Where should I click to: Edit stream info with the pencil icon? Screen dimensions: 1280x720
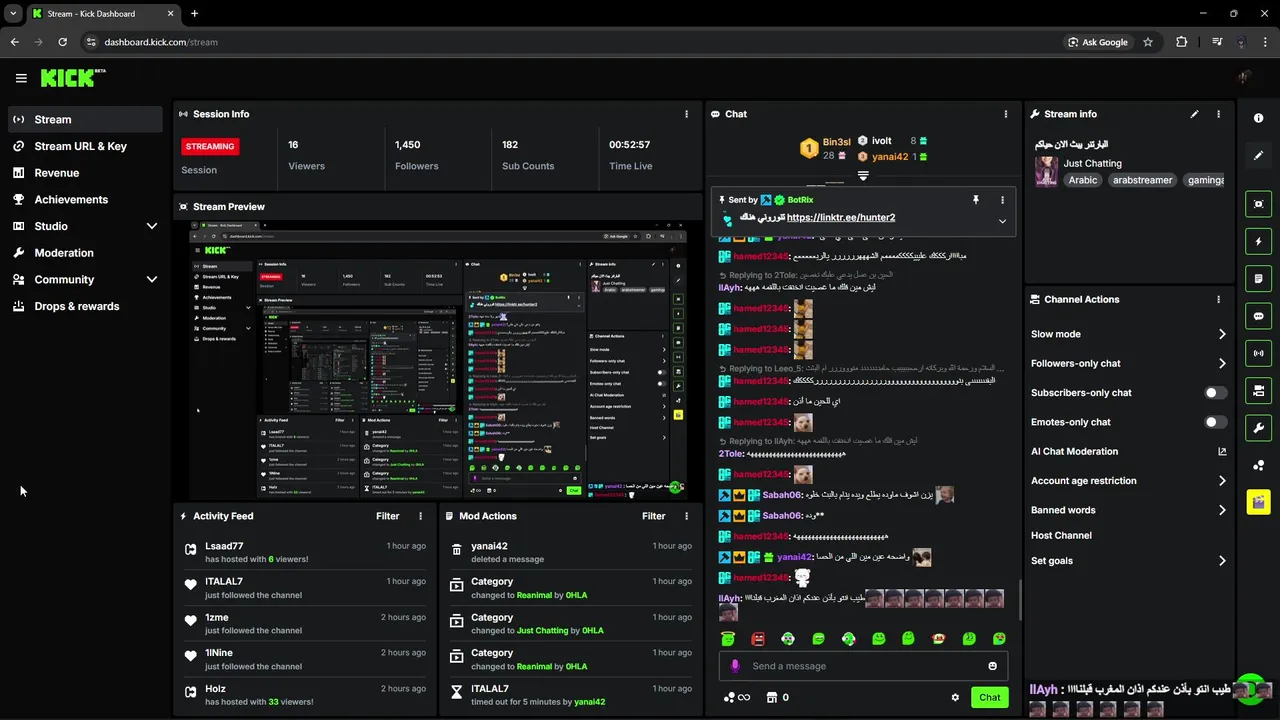(1194, 114)
